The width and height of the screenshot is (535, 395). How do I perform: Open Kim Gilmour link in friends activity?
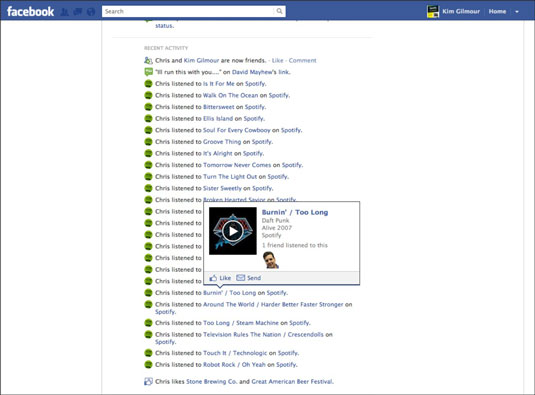[201, 60]
